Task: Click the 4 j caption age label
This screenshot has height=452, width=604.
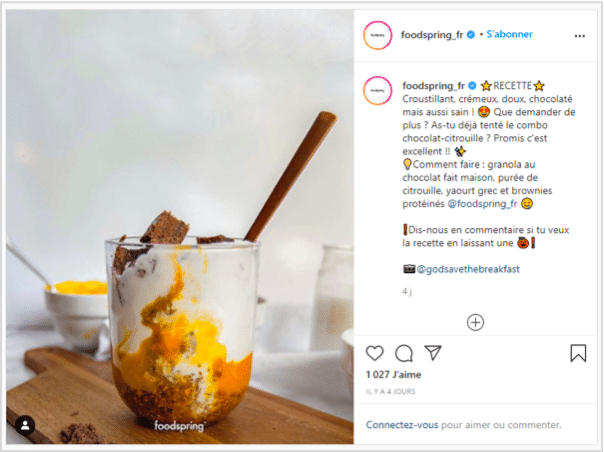Action: tap(407, 291)
